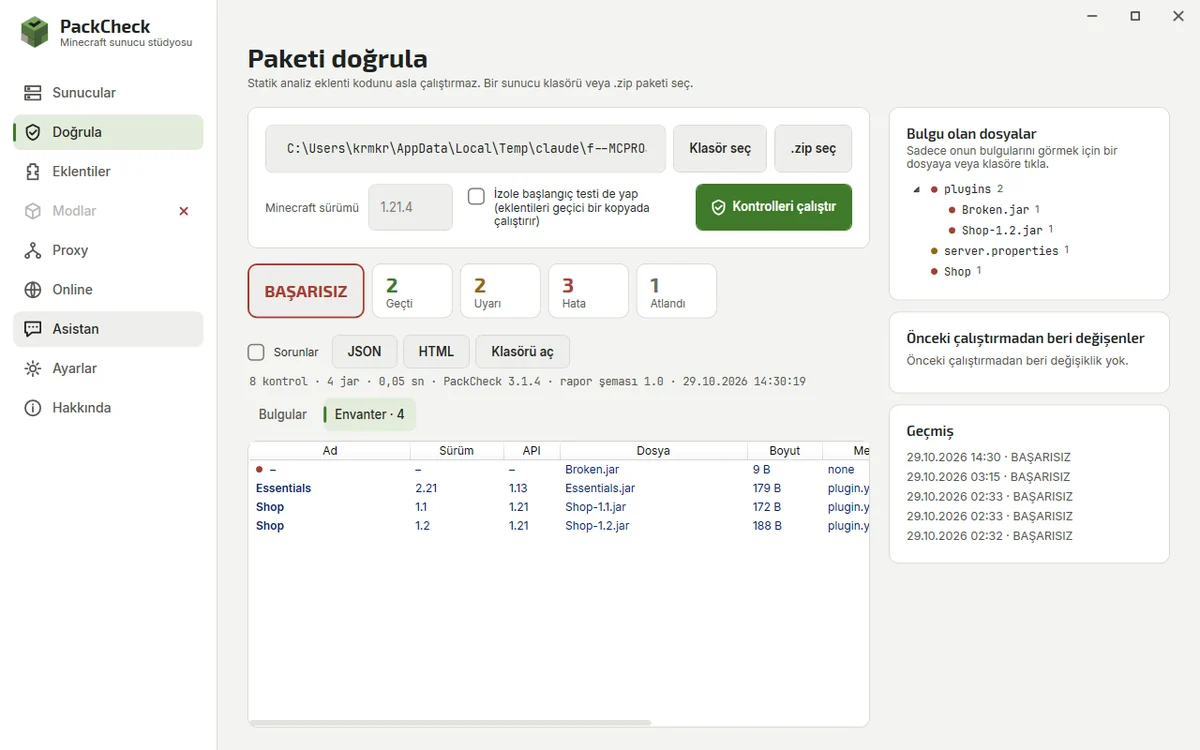
Task: Export the report as HTML
Action: click(x=436, y=352)
